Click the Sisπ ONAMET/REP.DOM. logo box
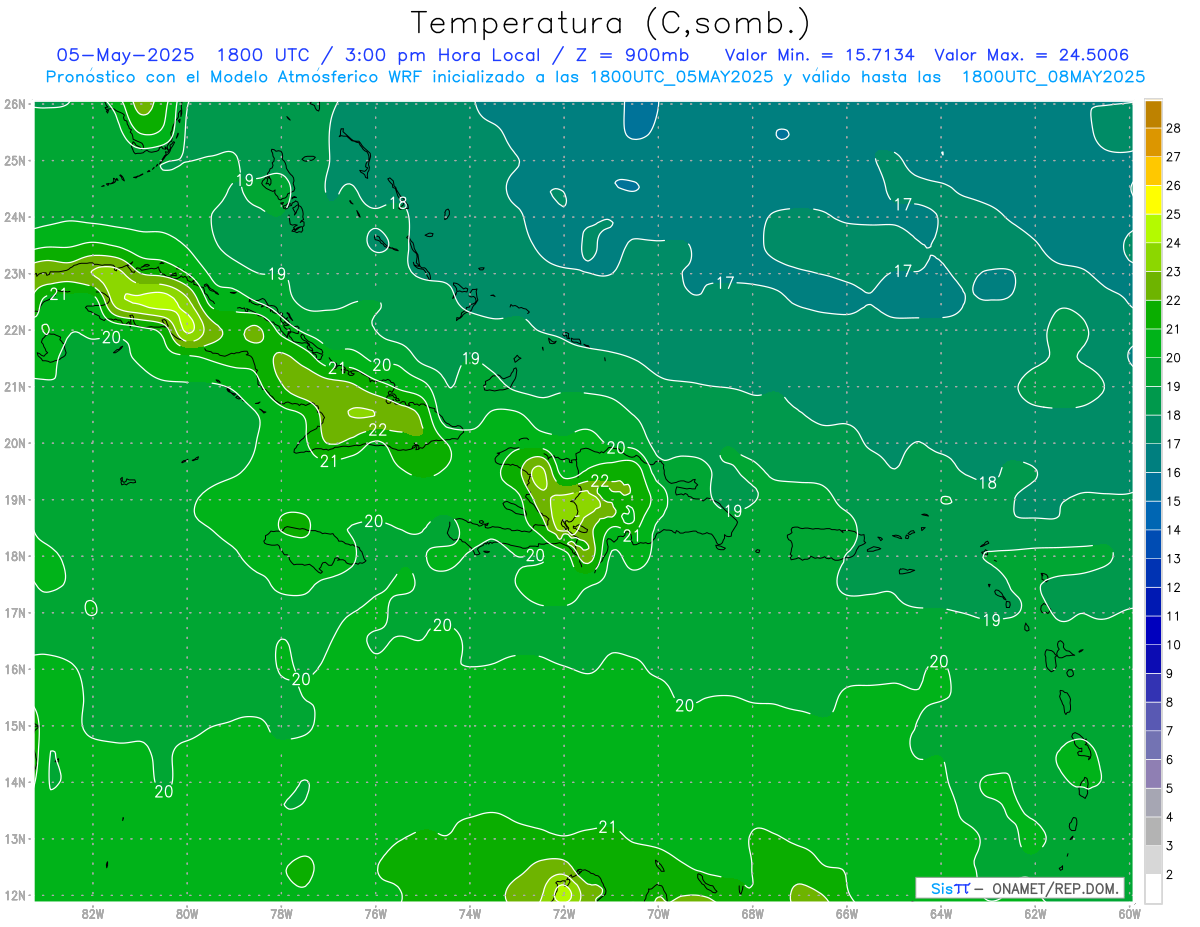 point(1020,888)
